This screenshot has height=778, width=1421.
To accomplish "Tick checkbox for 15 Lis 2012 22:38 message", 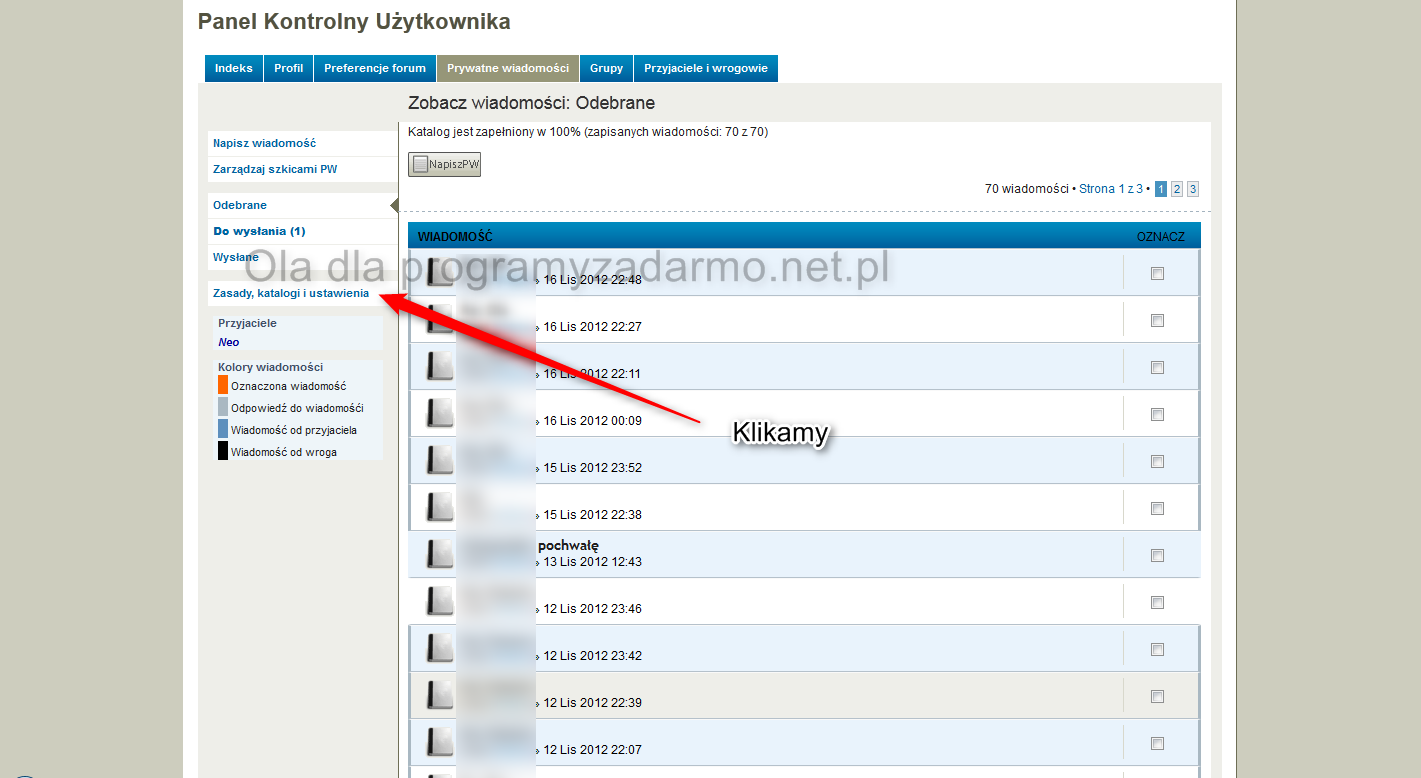I will [x=1157, y=508].
